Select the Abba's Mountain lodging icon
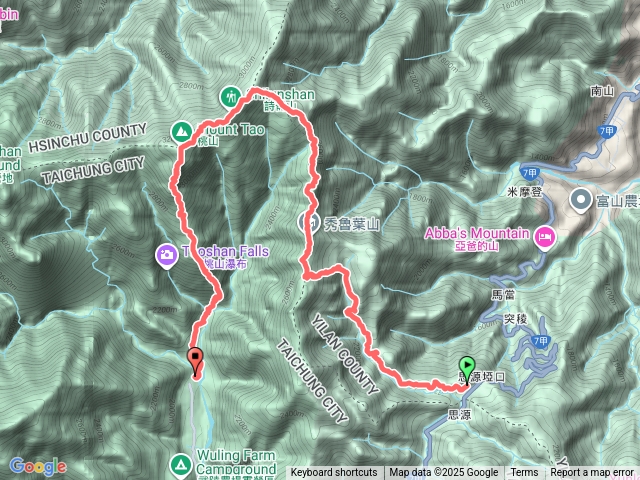This screenshot has height=480, width=640. (x=546, y=237)
